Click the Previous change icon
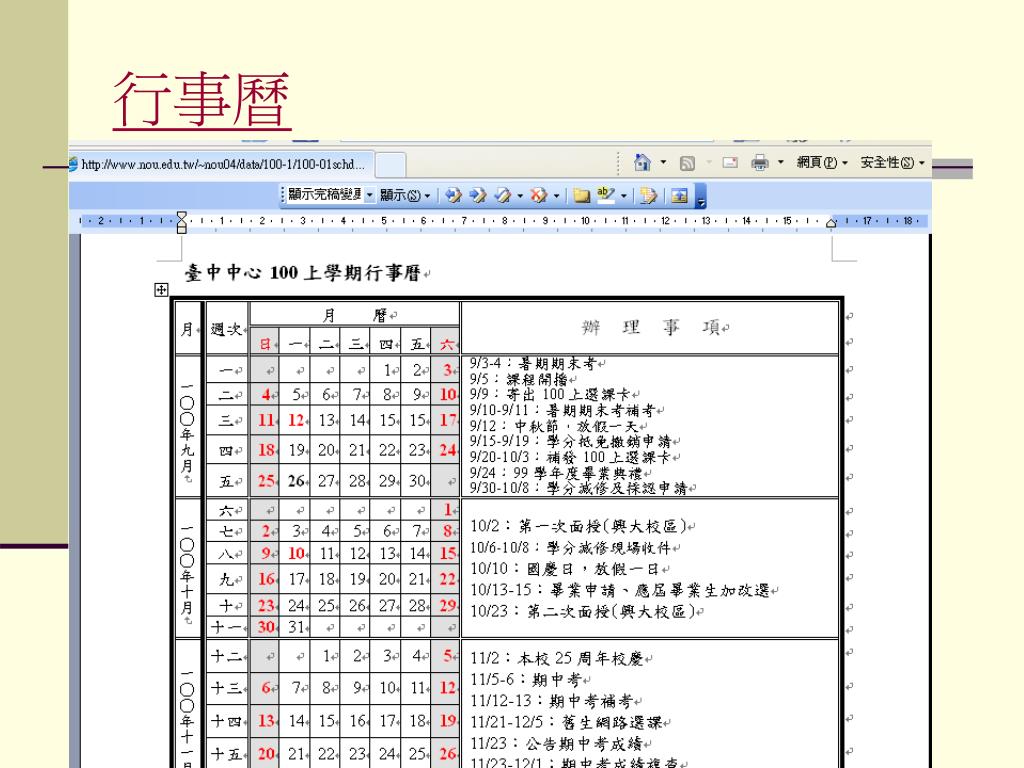 point(453,195)
